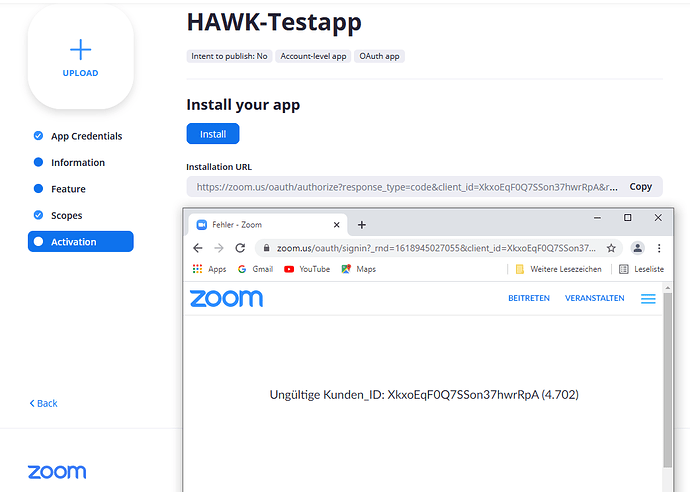This screenshot has height=492, width=690.
Task: Open the Gmail bookmark
Action: coord(256,269)
